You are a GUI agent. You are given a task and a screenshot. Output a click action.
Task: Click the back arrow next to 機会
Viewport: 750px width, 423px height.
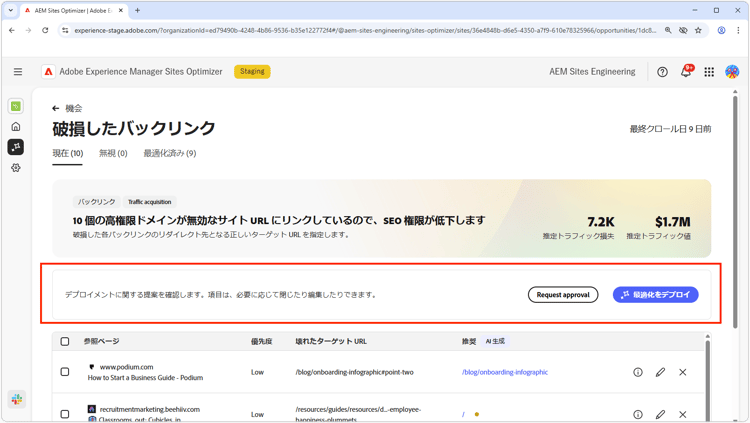pos(55,109)
